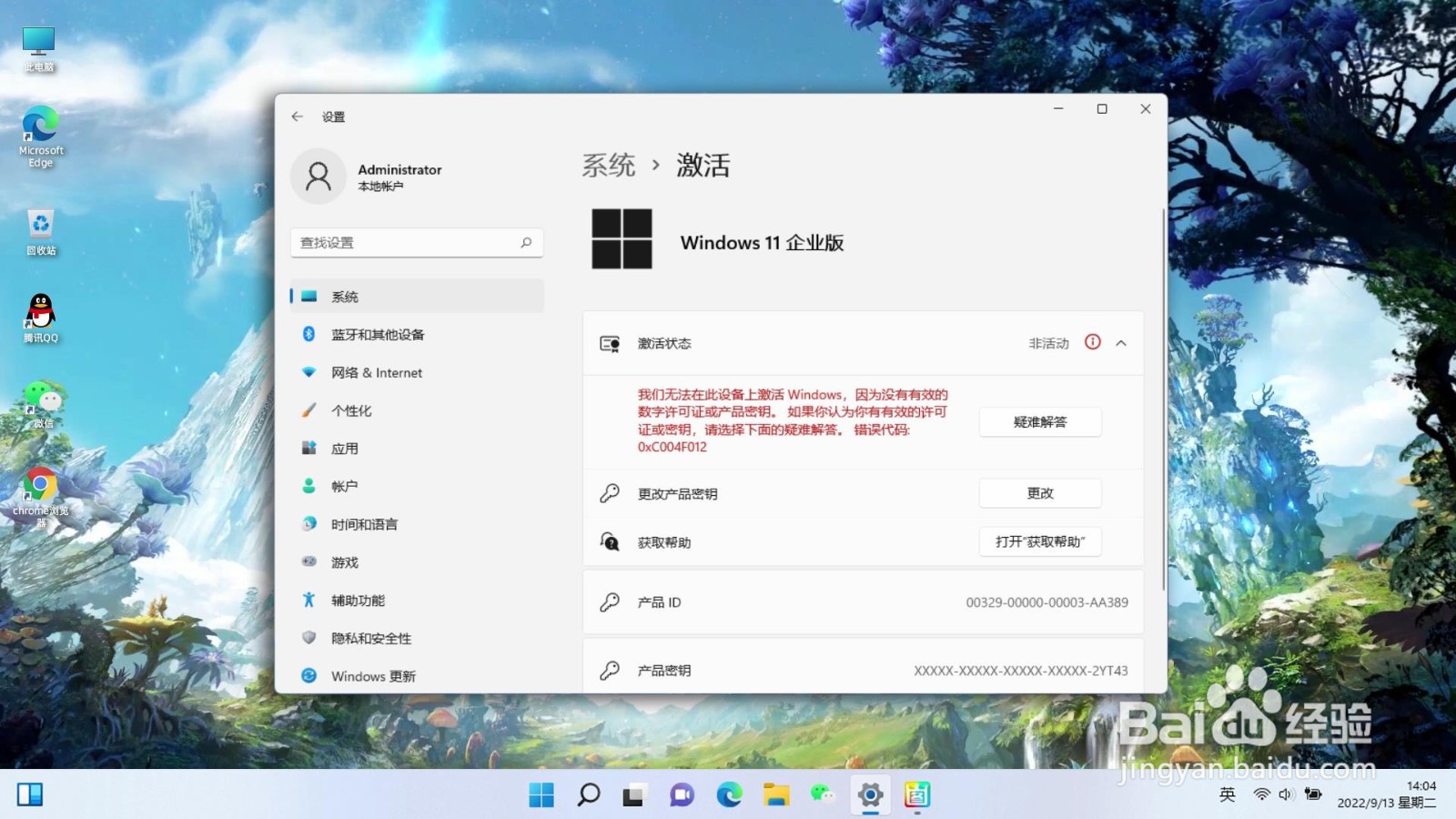Open the taskbar widgets button
This screenshot has height=819, width=1456.
pos(30,794)
